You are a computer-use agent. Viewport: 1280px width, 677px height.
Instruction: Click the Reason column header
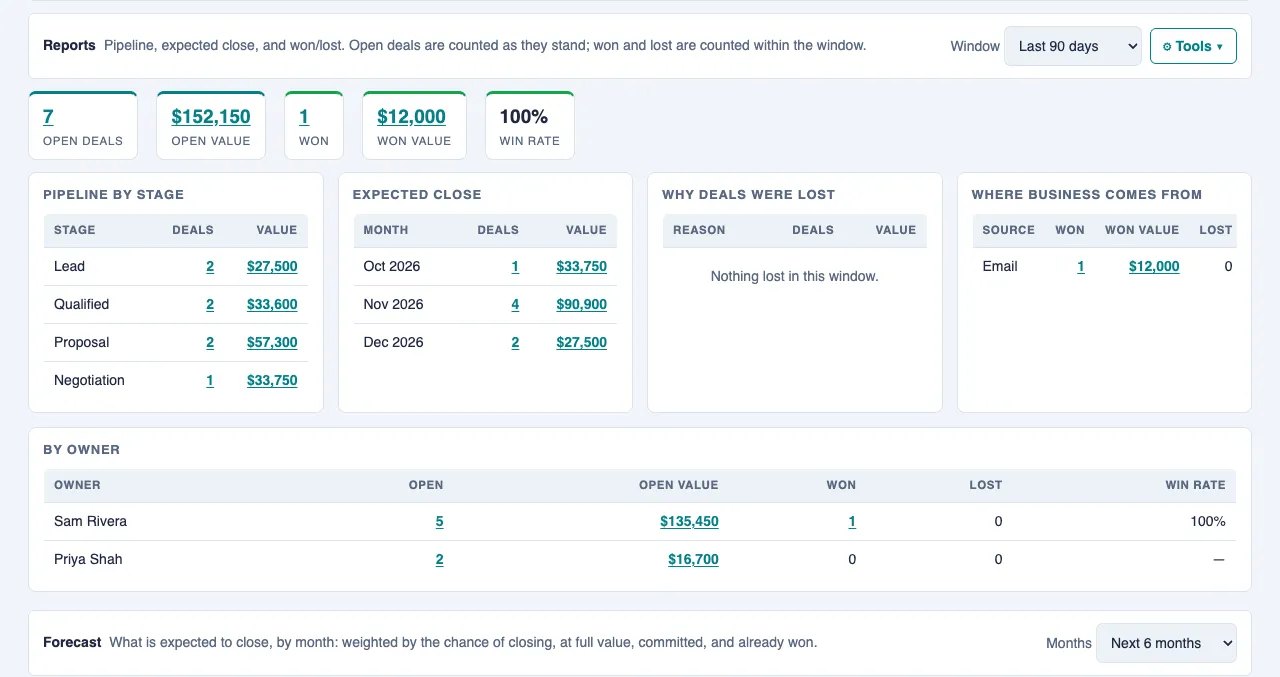click(x=699, y=229)
